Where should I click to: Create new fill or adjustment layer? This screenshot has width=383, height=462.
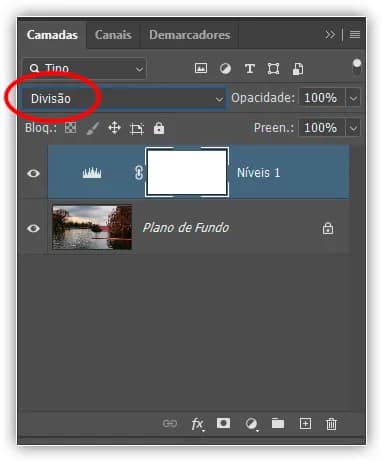(252, 424)
